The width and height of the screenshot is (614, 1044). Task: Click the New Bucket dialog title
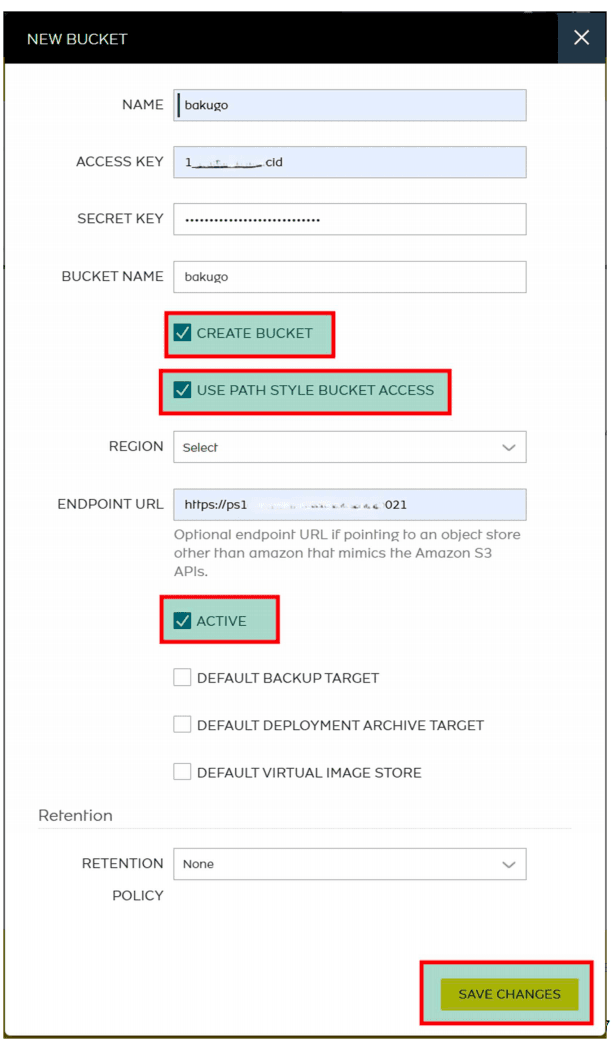pyautogui.click(x=77, y=39)
